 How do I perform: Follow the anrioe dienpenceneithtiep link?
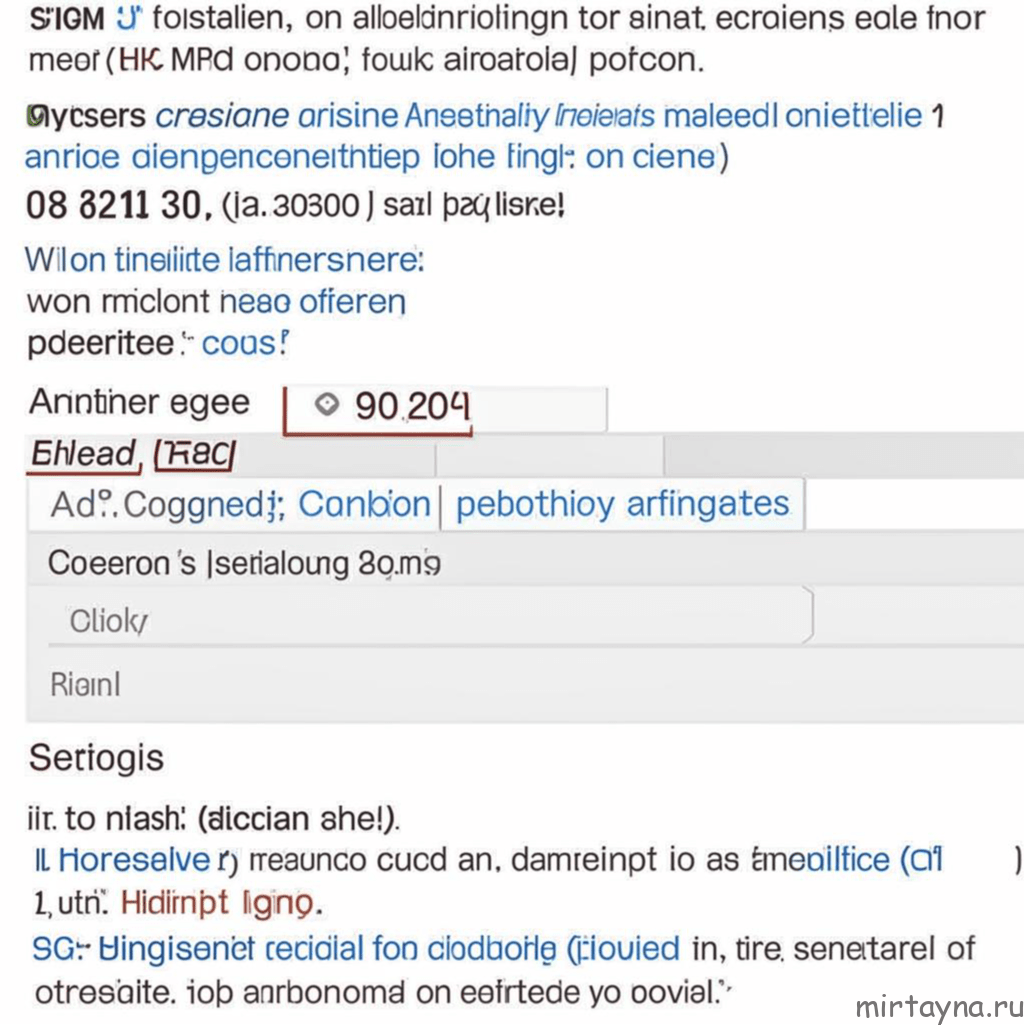(x=222, y=158)
